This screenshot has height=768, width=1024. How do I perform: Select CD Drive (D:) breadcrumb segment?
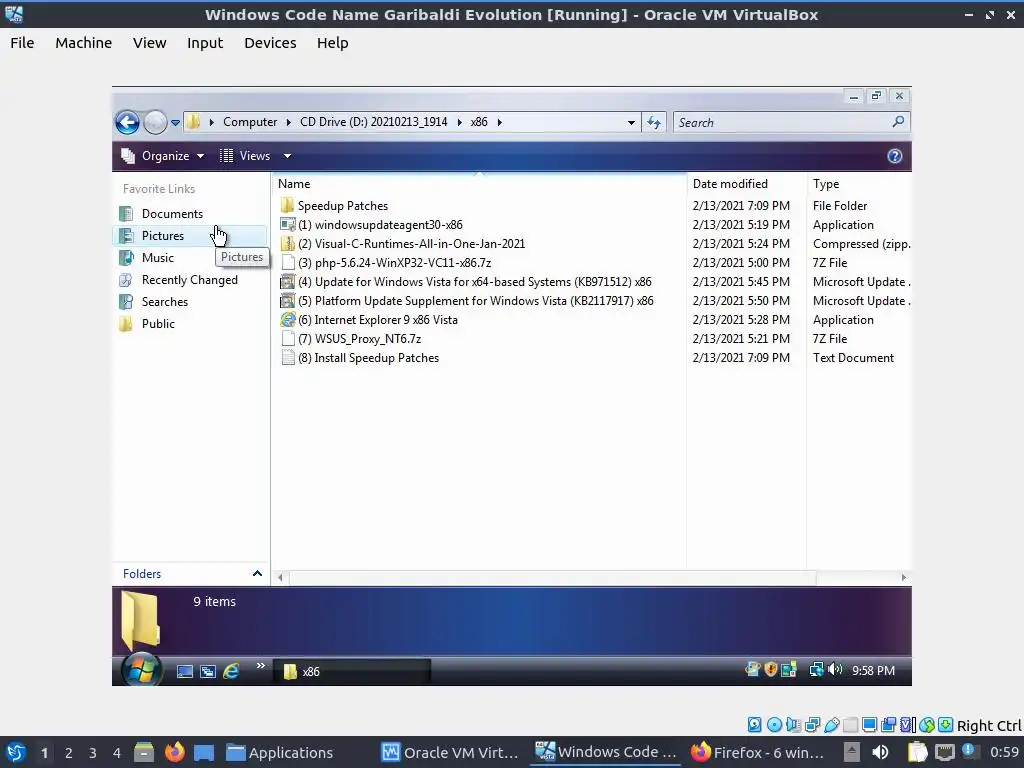374,122
